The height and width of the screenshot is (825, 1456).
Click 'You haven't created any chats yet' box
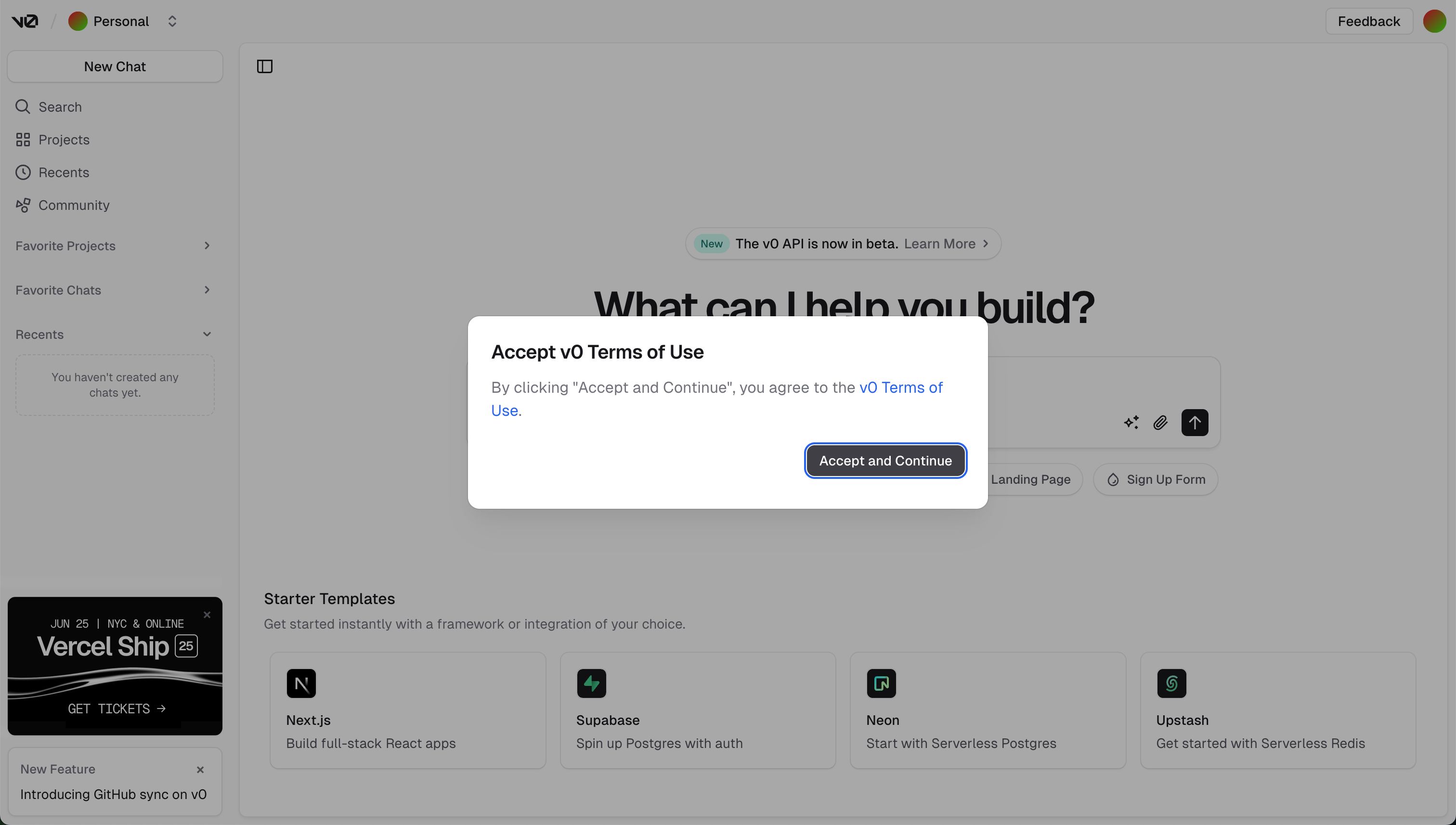pos(115,385)
